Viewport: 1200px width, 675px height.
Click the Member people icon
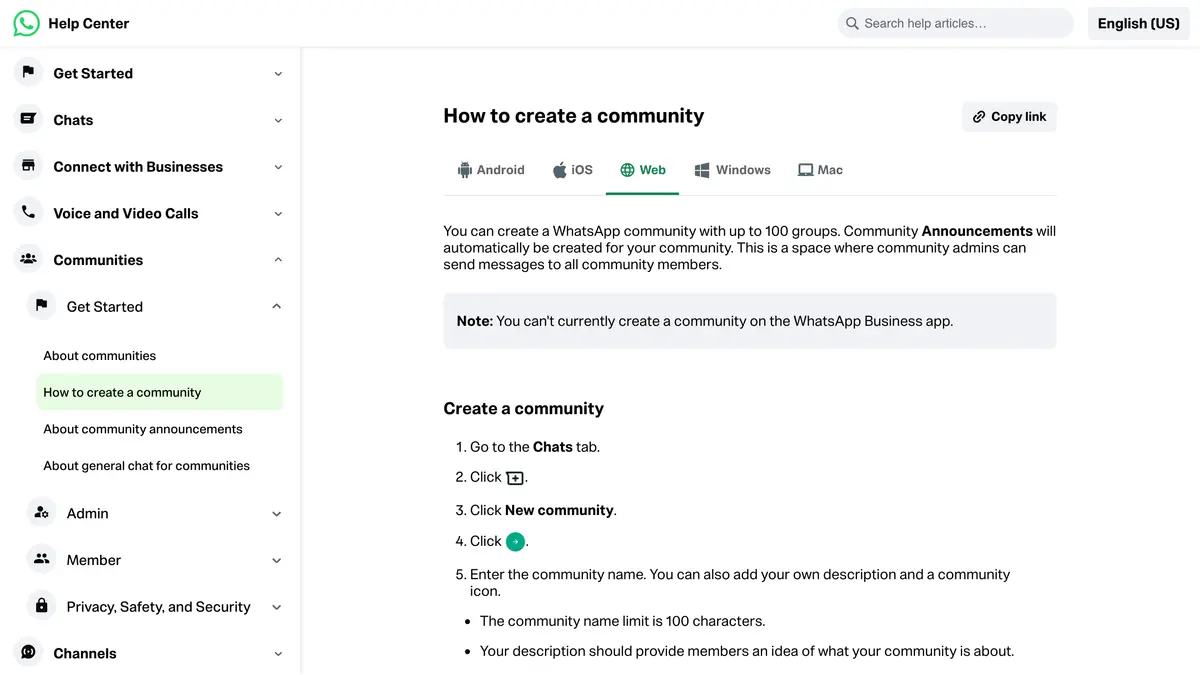click(41, 559)
